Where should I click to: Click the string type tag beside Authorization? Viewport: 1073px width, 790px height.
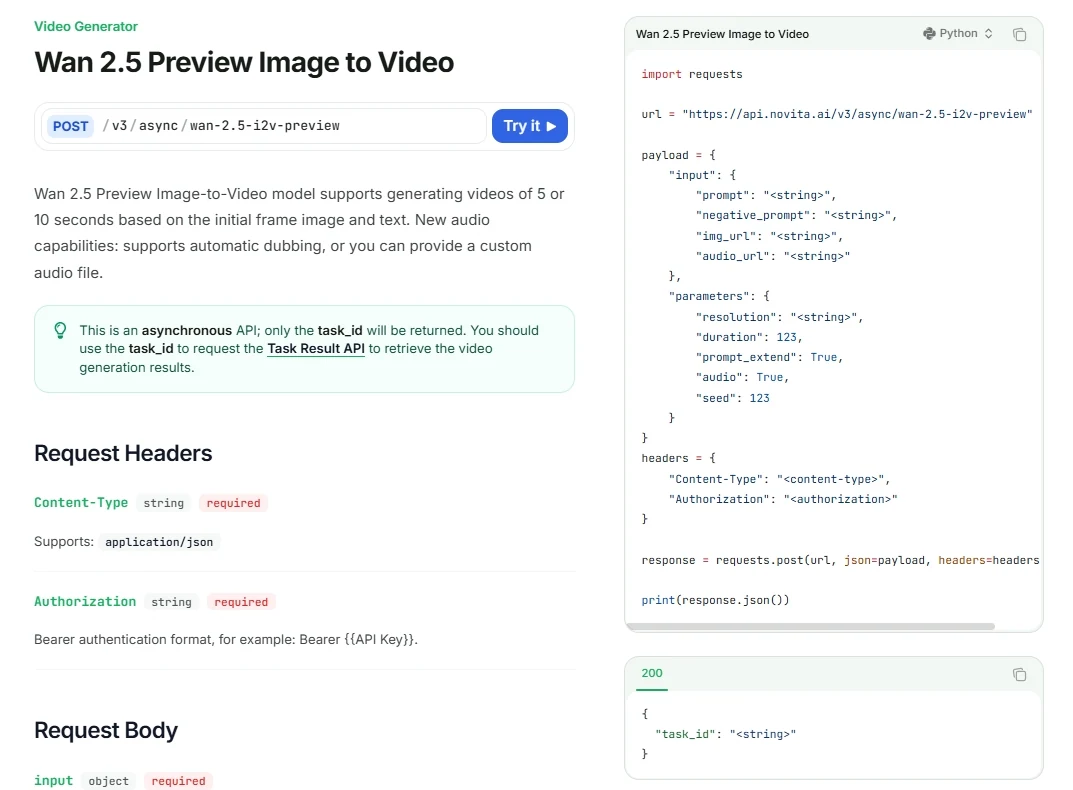171,602
